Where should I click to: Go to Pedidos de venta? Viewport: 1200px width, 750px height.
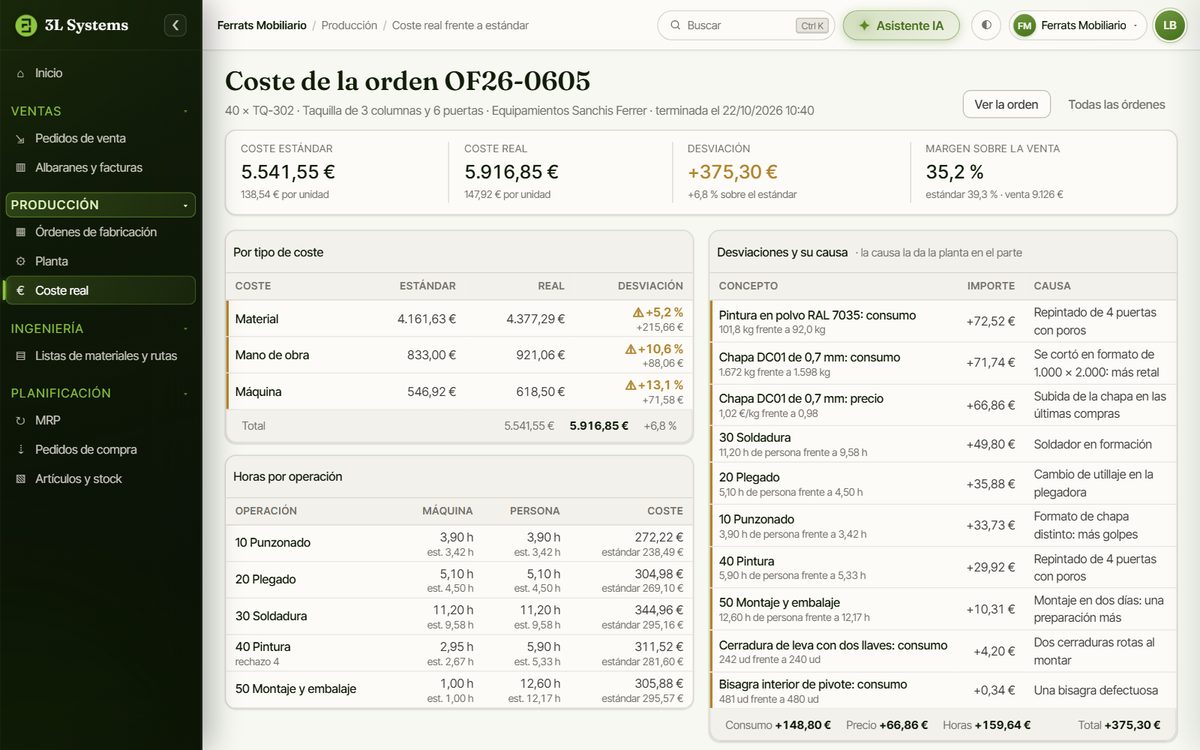(x=100, y=138)
